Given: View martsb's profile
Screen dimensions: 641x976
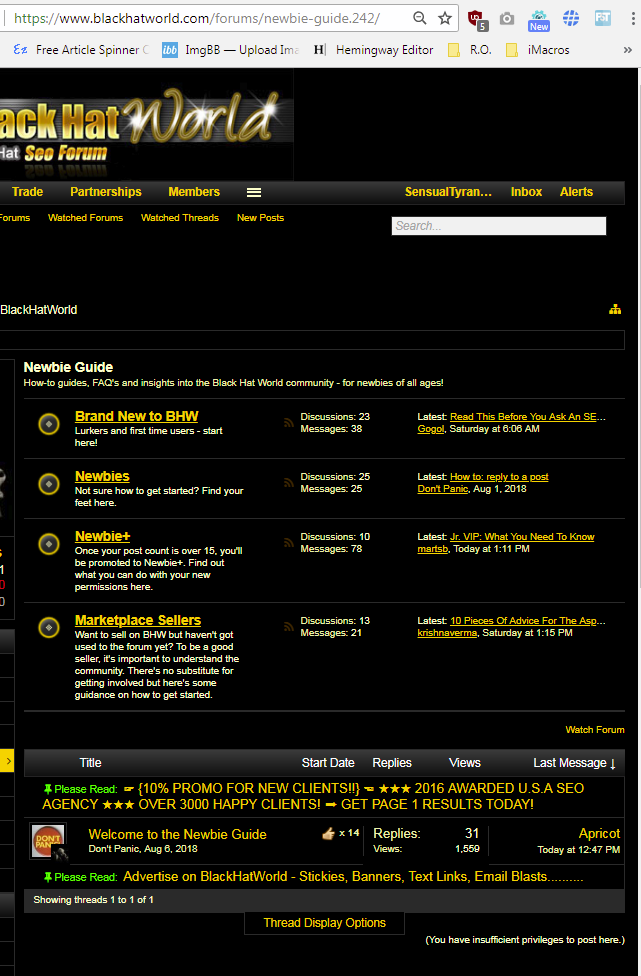Looking at the screenshot, I should (x=433, y=549).
